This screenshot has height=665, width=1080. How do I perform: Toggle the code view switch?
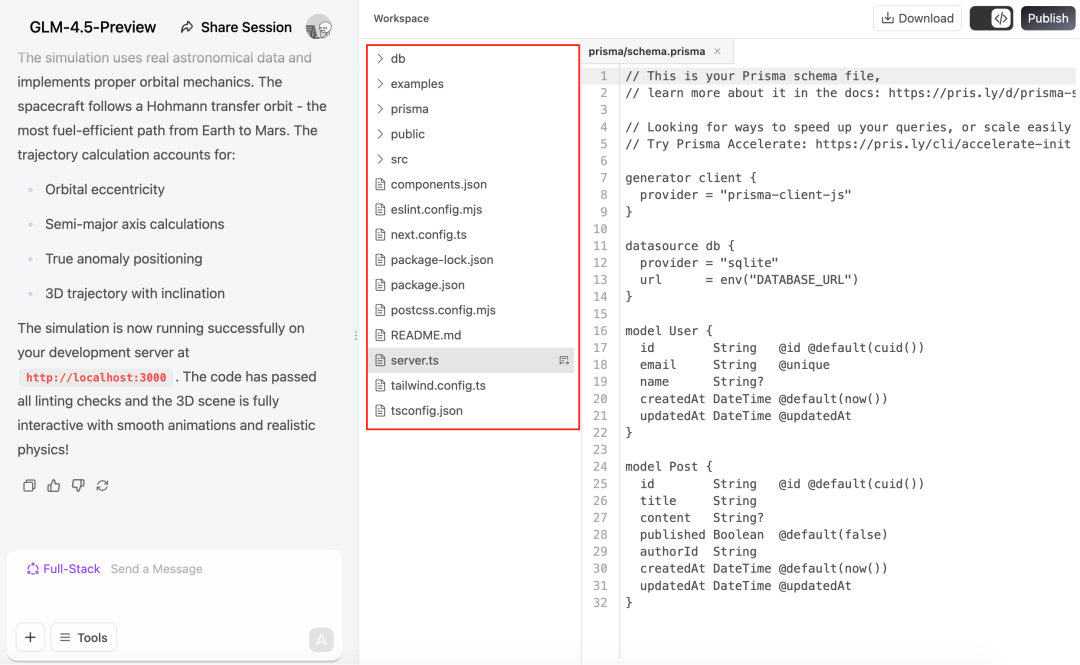click(x=991, y=19)
